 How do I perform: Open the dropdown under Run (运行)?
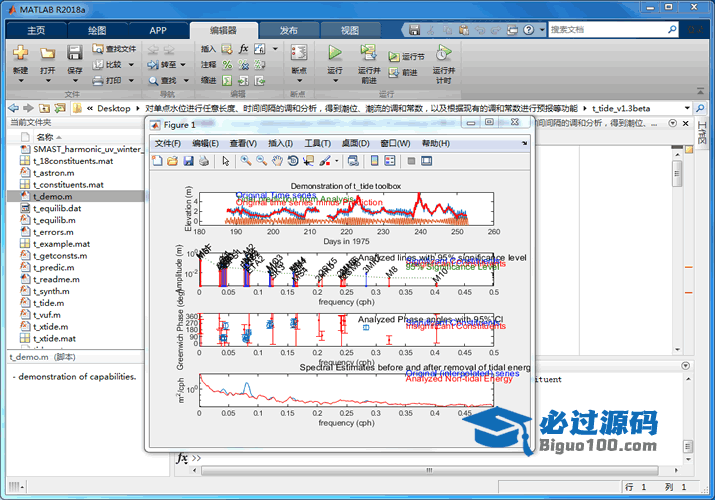pyautogui.click(x=335, y=81)
